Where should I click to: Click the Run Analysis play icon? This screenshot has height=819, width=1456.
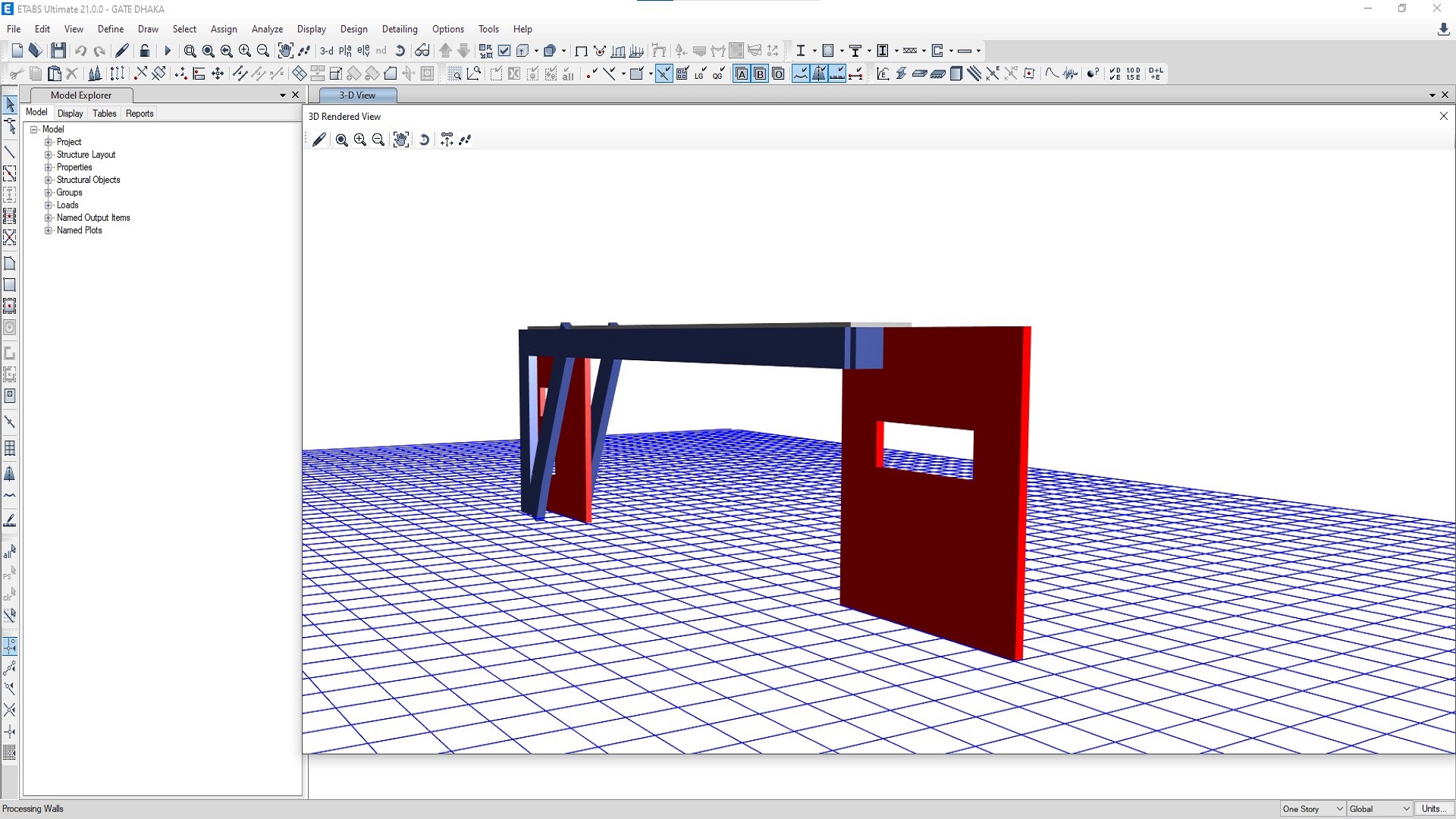click(168, 51)
